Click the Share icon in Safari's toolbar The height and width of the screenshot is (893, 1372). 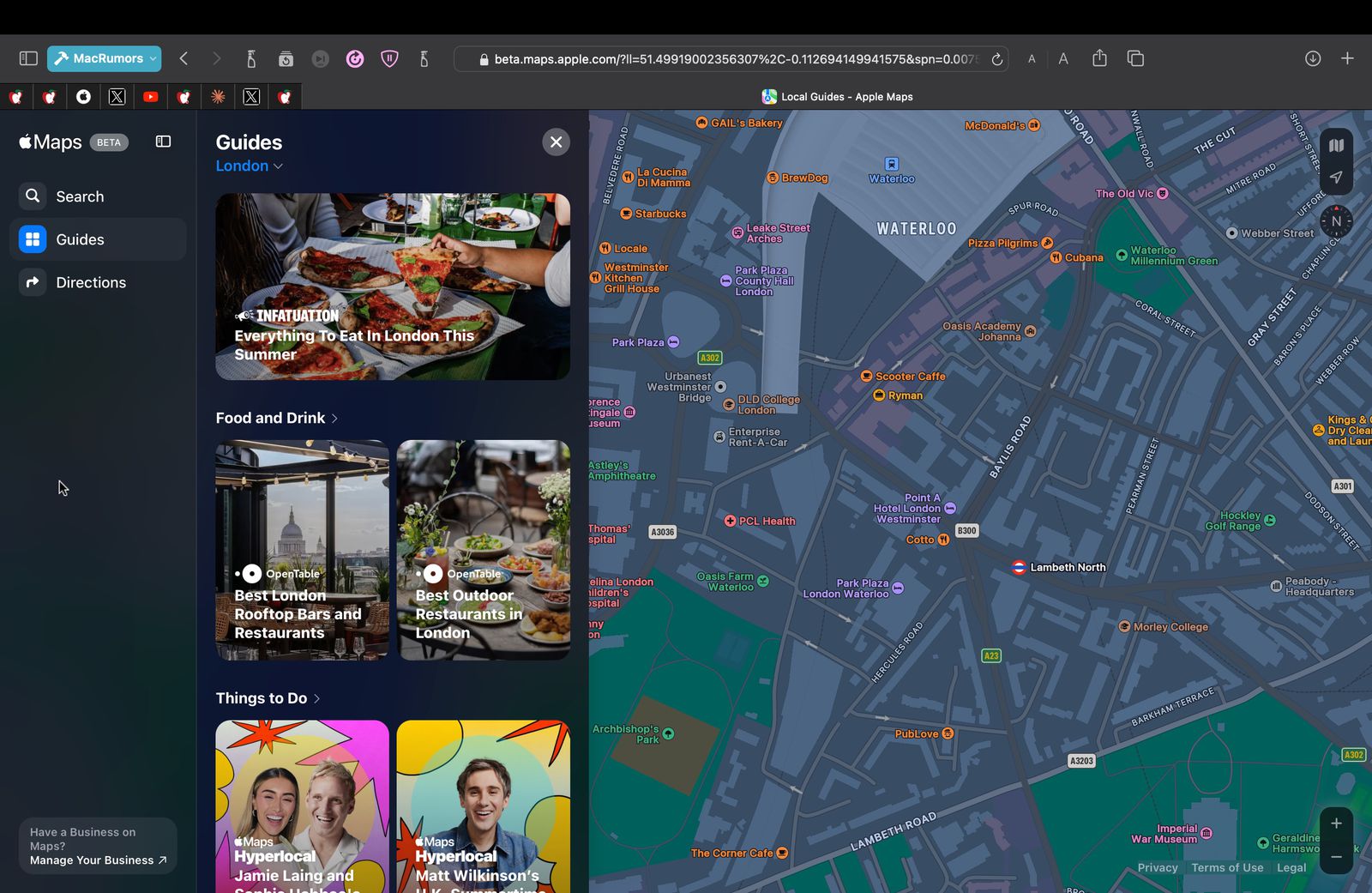click(1099, 58)
